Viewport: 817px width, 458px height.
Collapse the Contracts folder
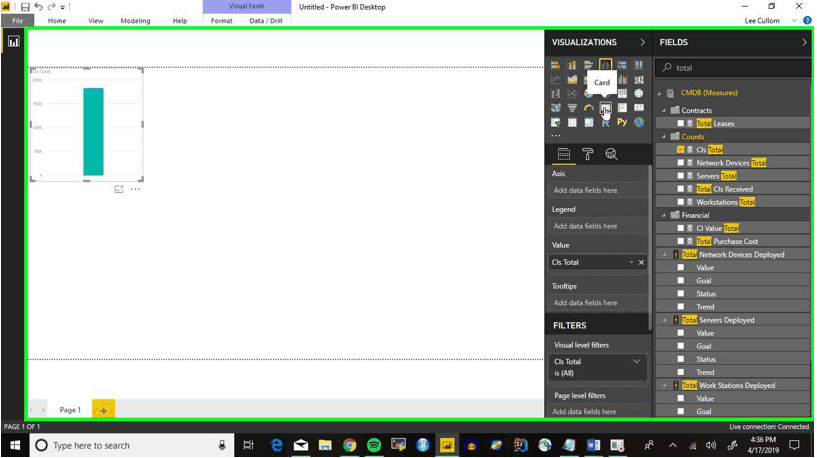coord(664,110)
